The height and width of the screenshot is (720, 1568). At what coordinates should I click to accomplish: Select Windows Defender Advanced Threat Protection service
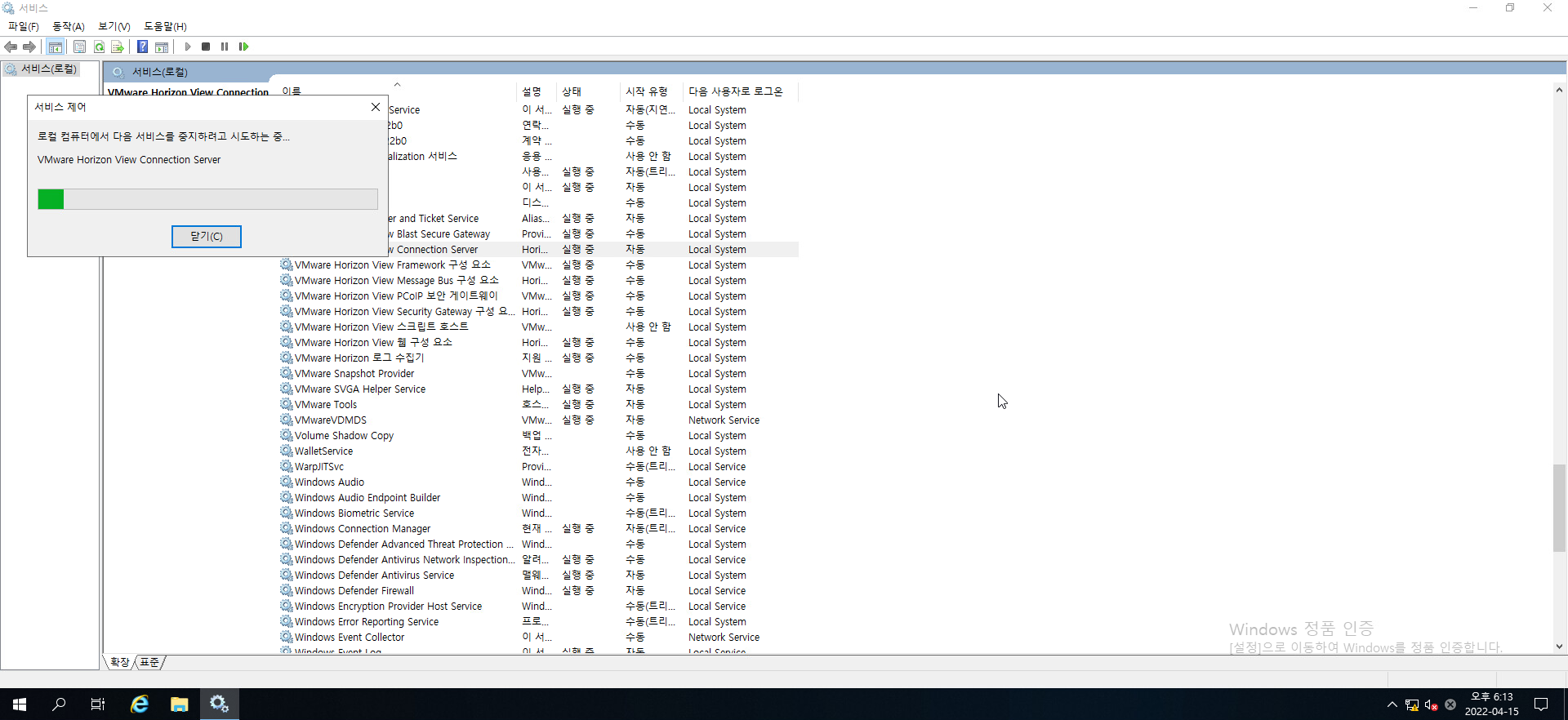point(539,544)
